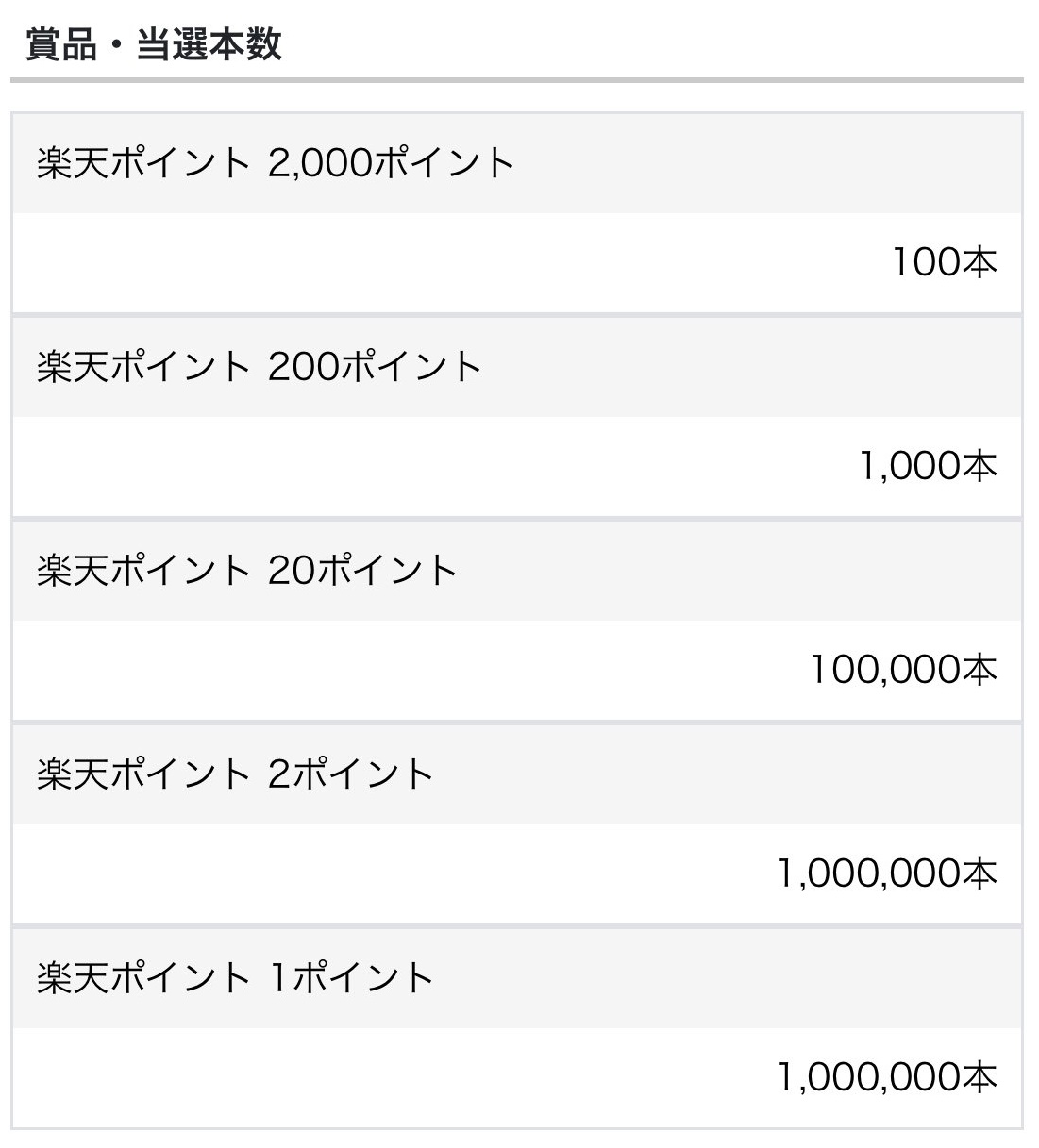
Task: Click the 100,000本 winner count
Action: pyautogui.click(x=903, y=670)
